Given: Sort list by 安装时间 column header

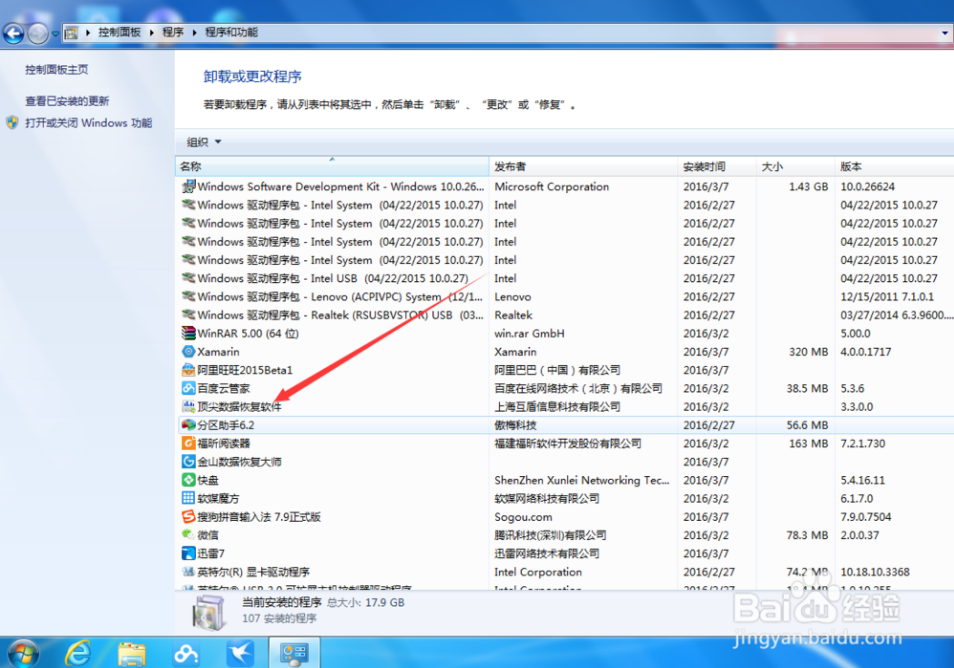Looking at the screenshot, I should tap(717, 166).
